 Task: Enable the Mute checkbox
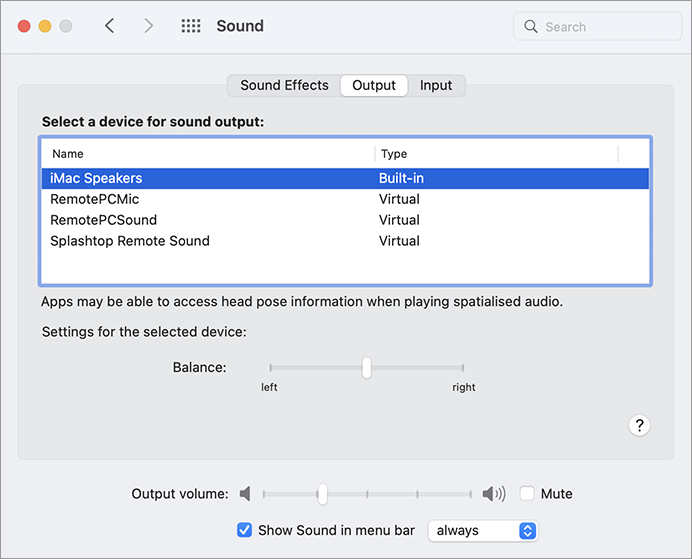pos(528,494)
